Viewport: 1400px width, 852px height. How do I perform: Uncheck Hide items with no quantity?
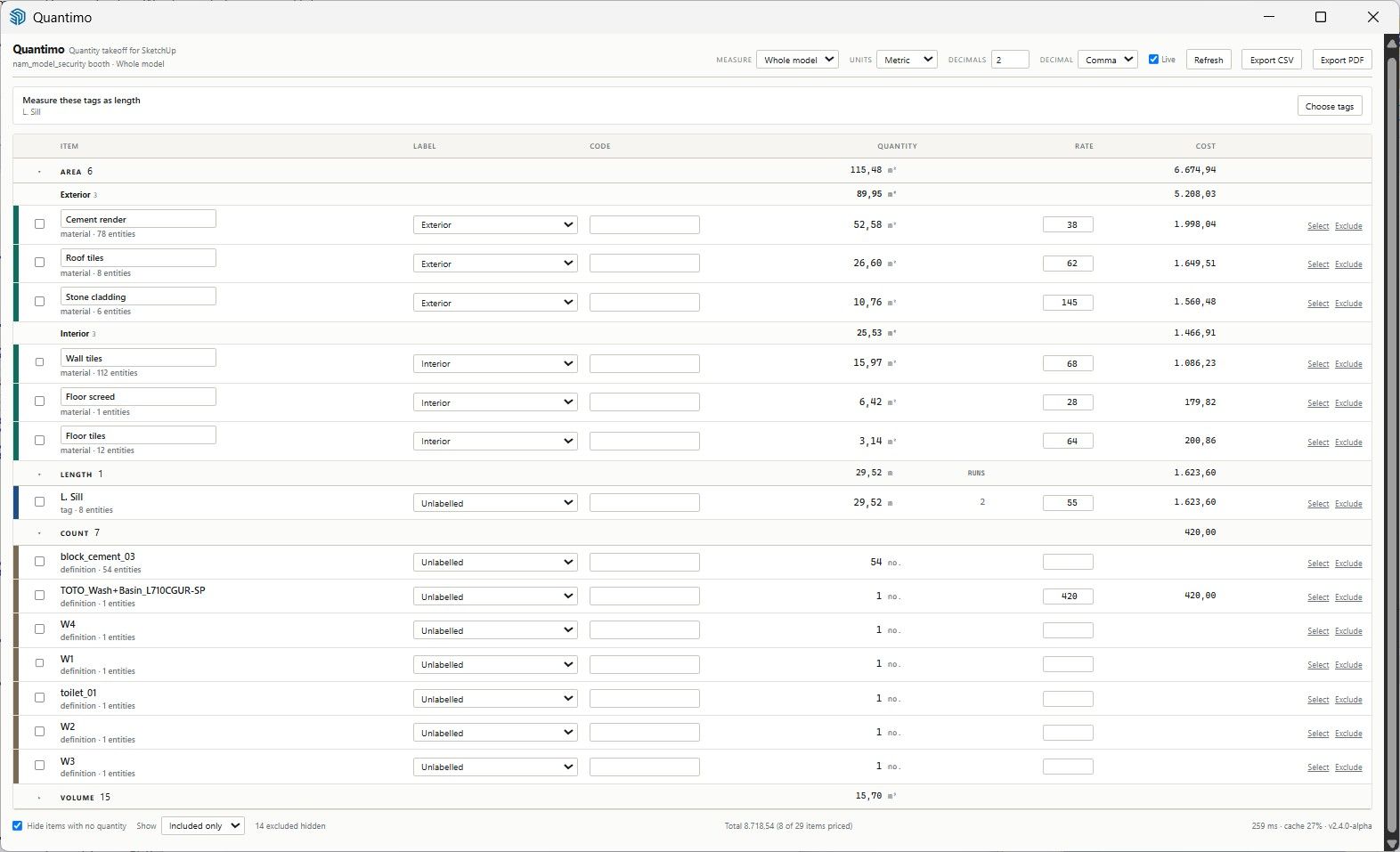click(x=17, y=825)
